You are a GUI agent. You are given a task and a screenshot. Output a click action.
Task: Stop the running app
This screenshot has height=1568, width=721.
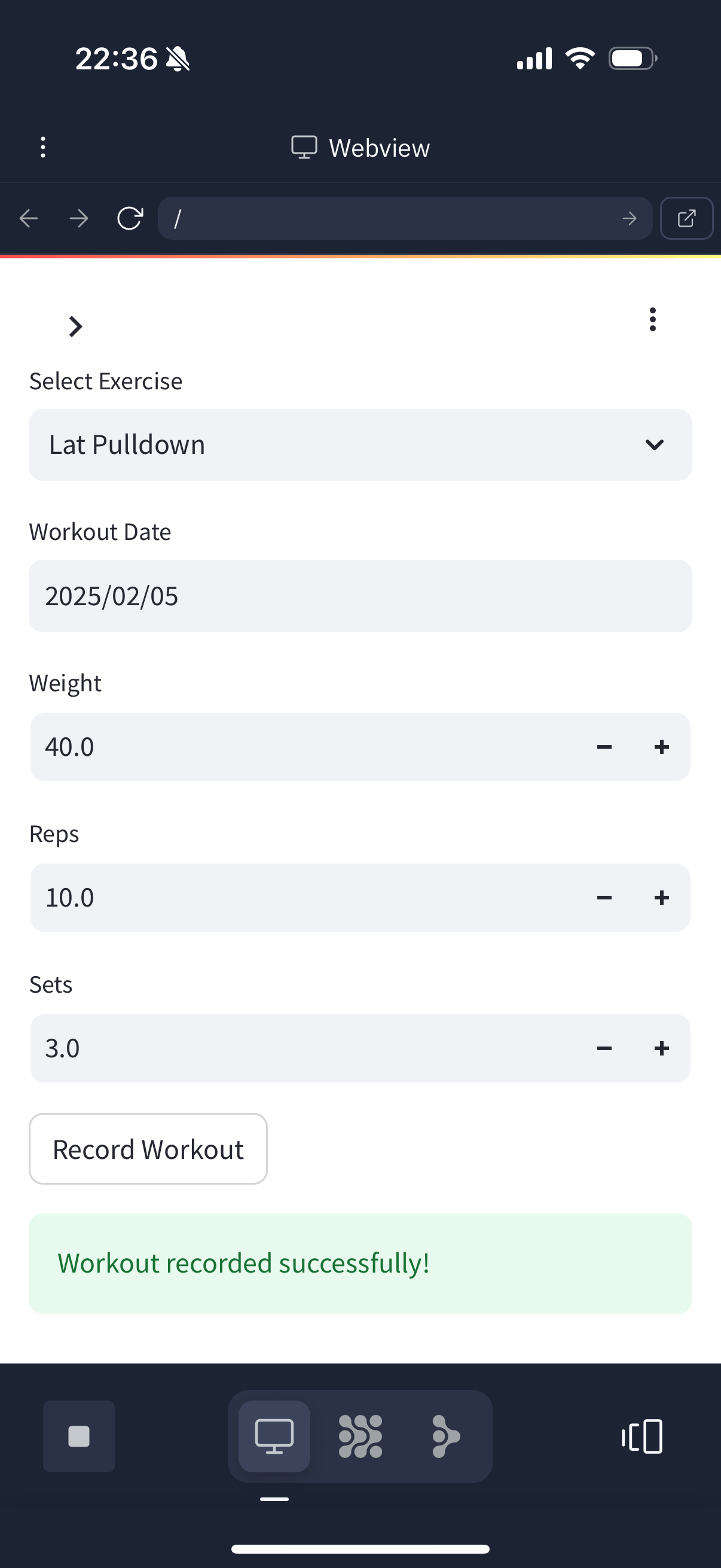tap(78, 1436)
